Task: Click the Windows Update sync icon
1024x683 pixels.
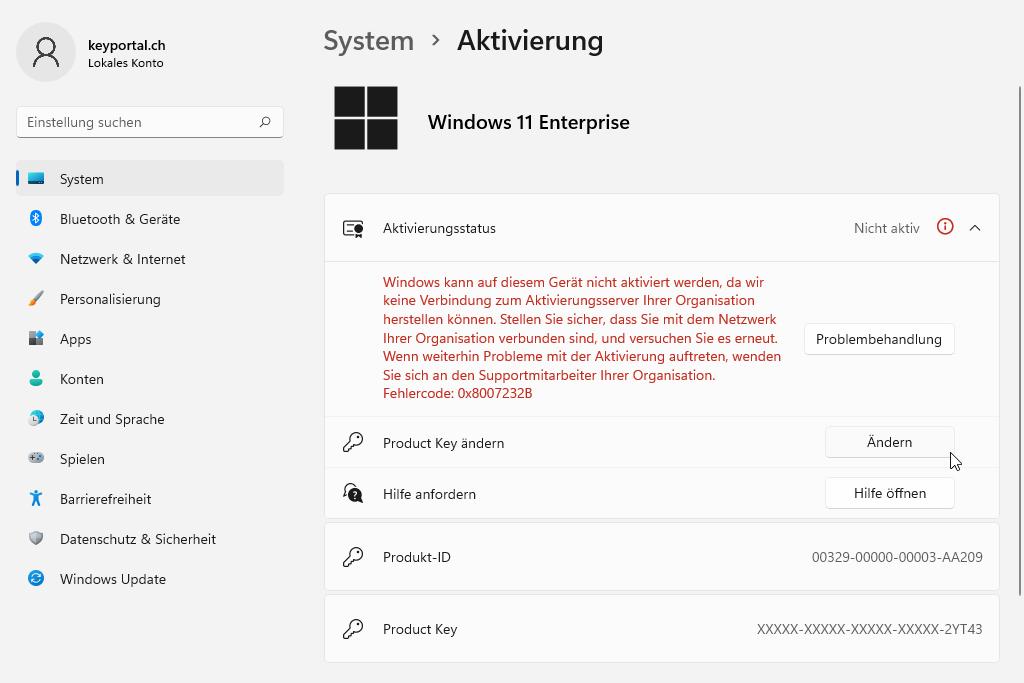Action: (36, 579)
